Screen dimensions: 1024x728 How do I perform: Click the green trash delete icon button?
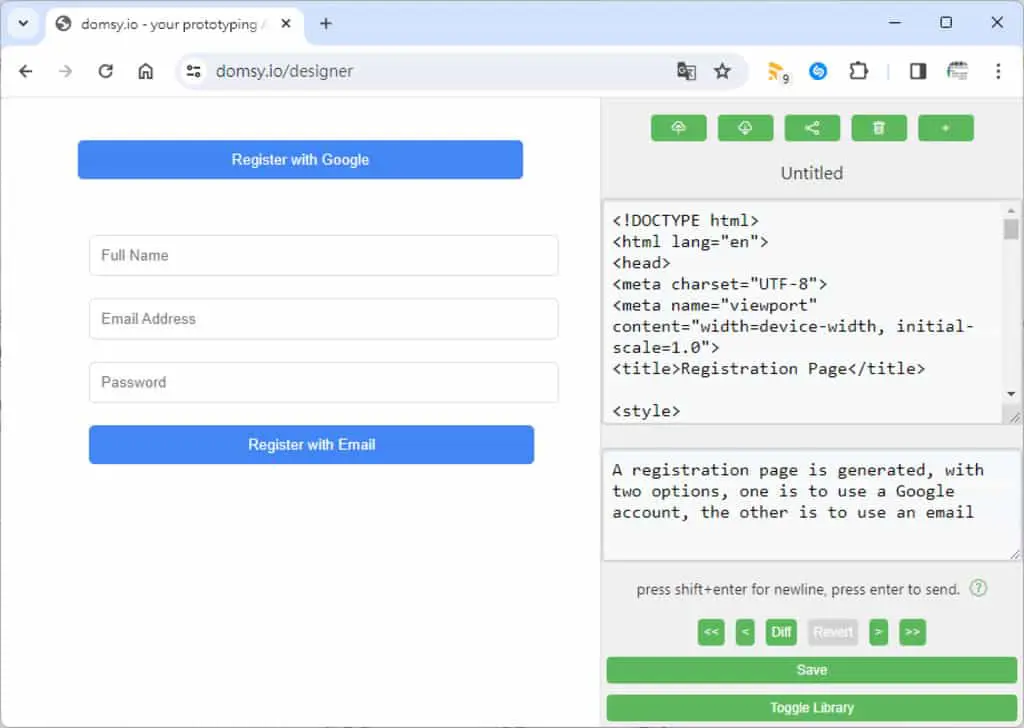pyautogui.click(x=879, y=128)
